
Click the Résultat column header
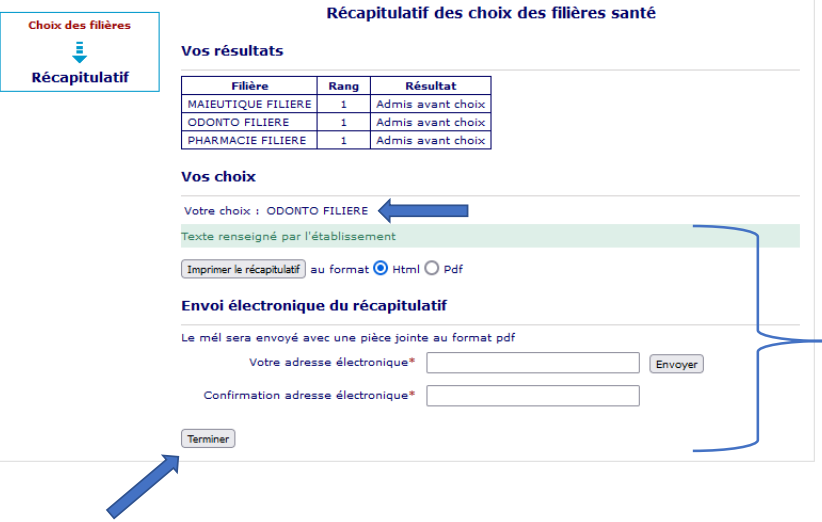(x=430, y=86)
